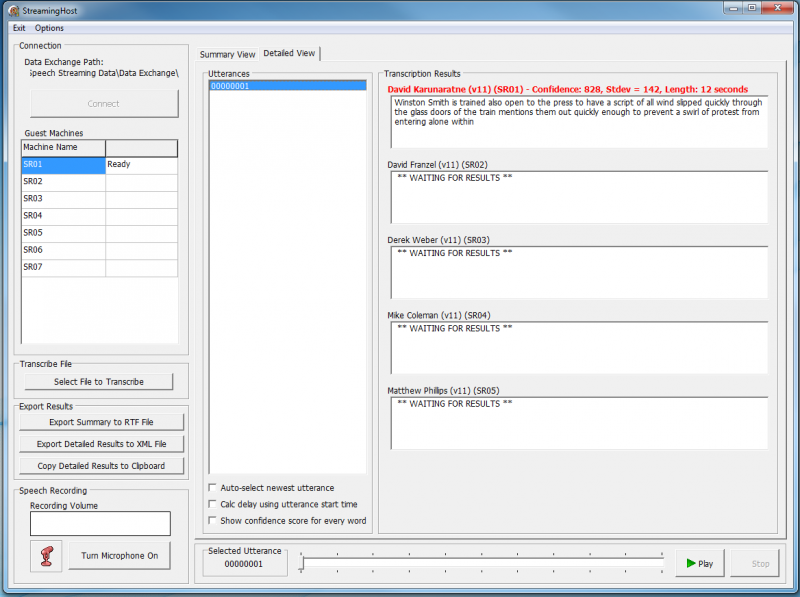Click the Connect button
Screen dimensions: 800x597
point(104,104)
